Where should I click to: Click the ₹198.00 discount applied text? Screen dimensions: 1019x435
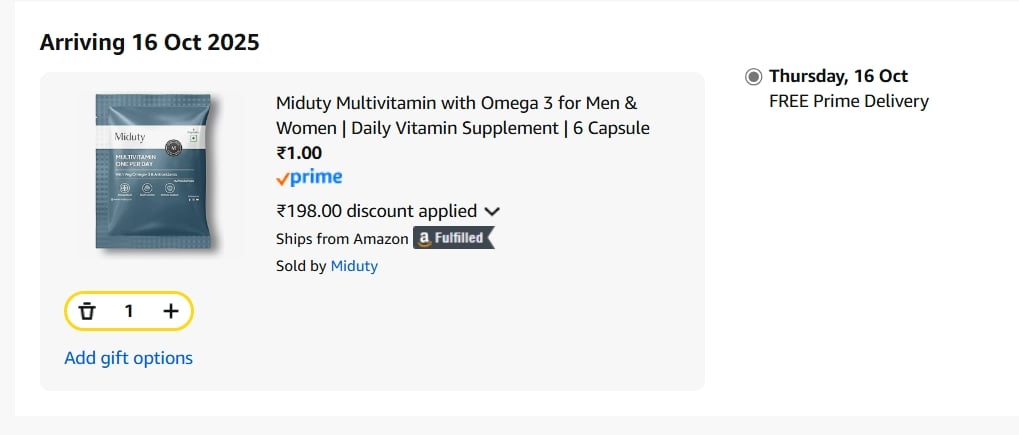(x=376, y=211)
